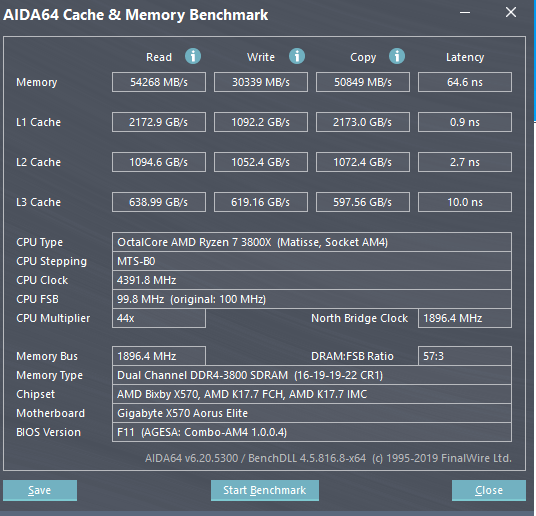
Task: Click the Chipset field AMD Bixby X570
Action: (x=312, y=394)
